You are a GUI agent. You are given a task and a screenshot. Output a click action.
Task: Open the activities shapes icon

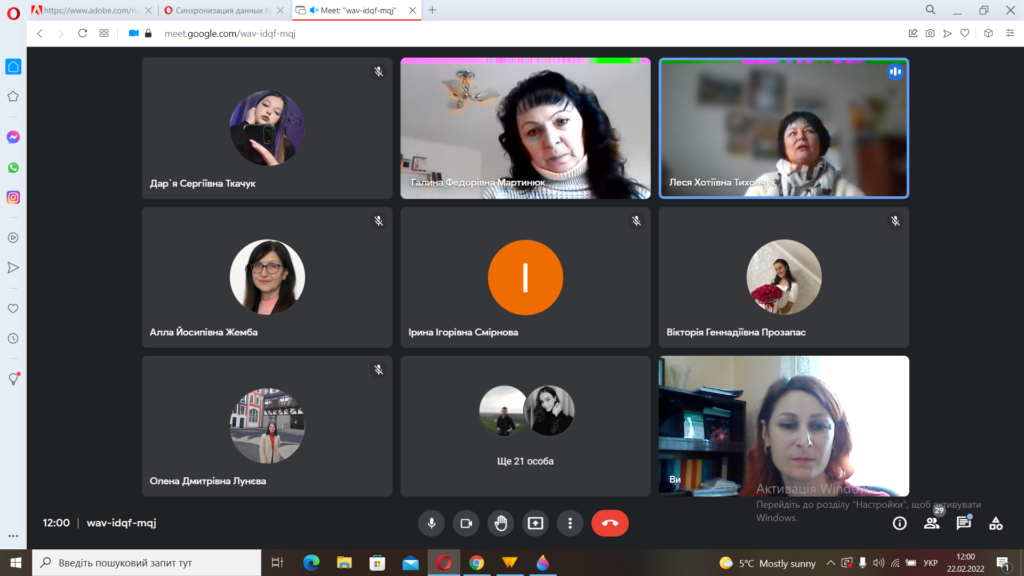coord(995,523)
